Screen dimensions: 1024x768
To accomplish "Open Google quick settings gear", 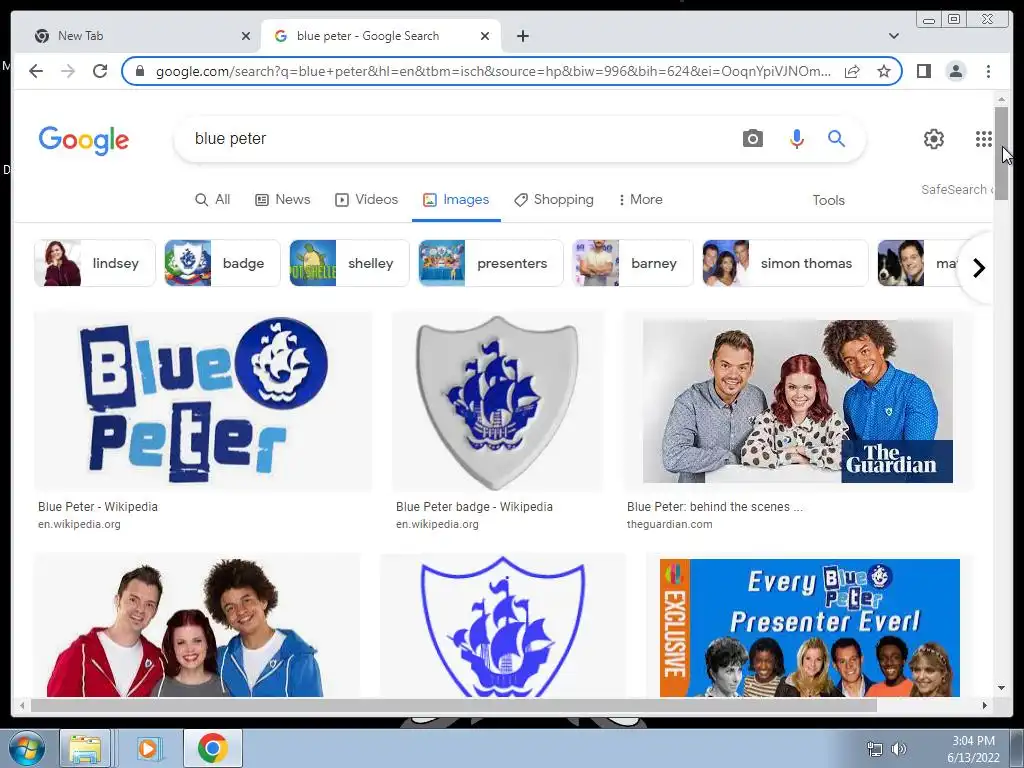I will [934, 138].
